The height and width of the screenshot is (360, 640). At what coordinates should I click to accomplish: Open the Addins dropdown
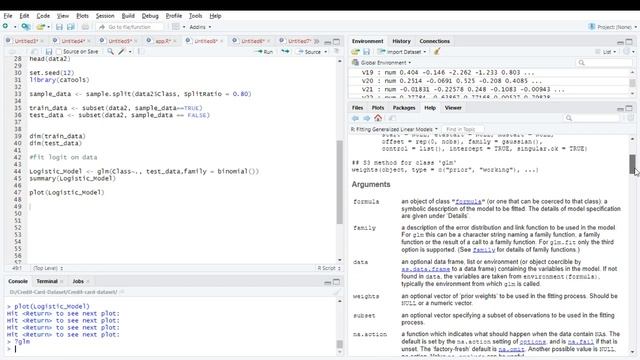pyautogui.click(x=200, y=27)
